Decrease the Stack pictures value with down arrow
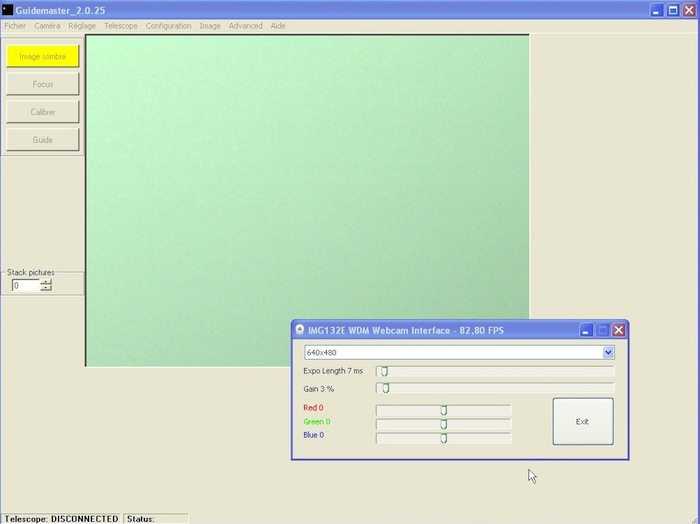The width and height of the screenshot is (700, 524). coord(46,288)
